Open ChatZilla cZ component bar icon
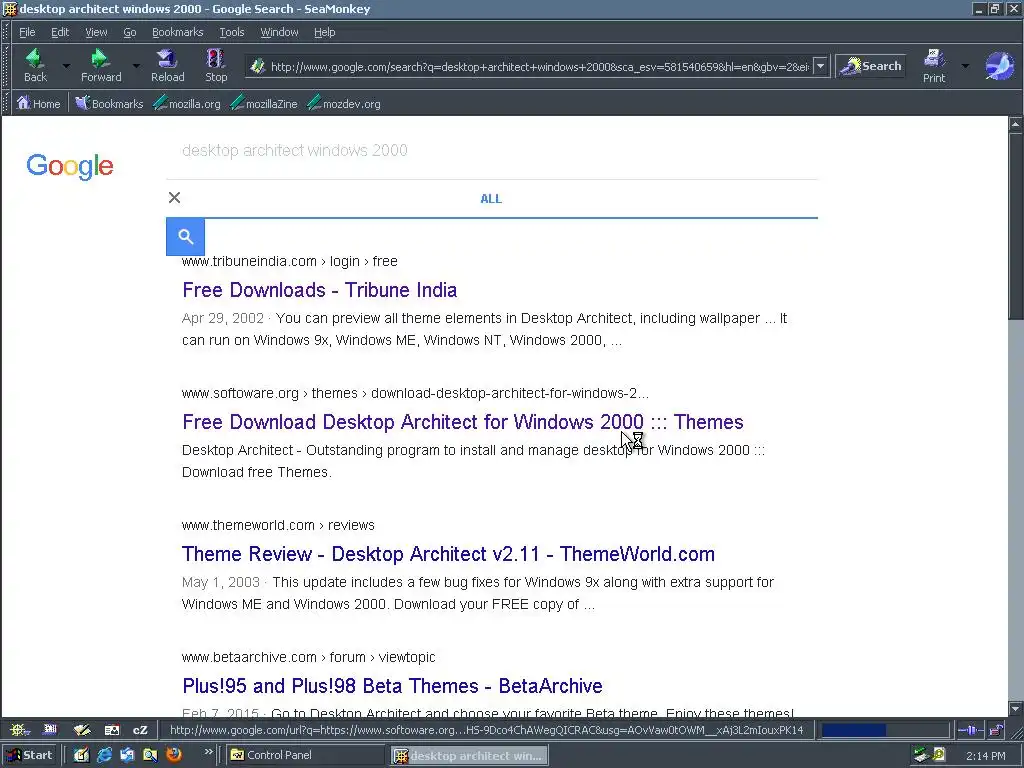This screenshot has height=768, width=1024. 140,729
